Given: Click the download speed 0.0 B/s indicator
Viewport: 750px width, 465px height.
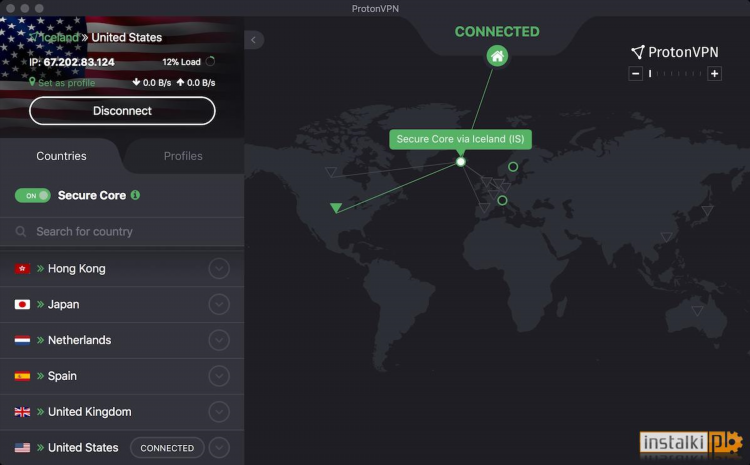Looking at the screenshot, I should pyautogui.click(x=152, y=83).
